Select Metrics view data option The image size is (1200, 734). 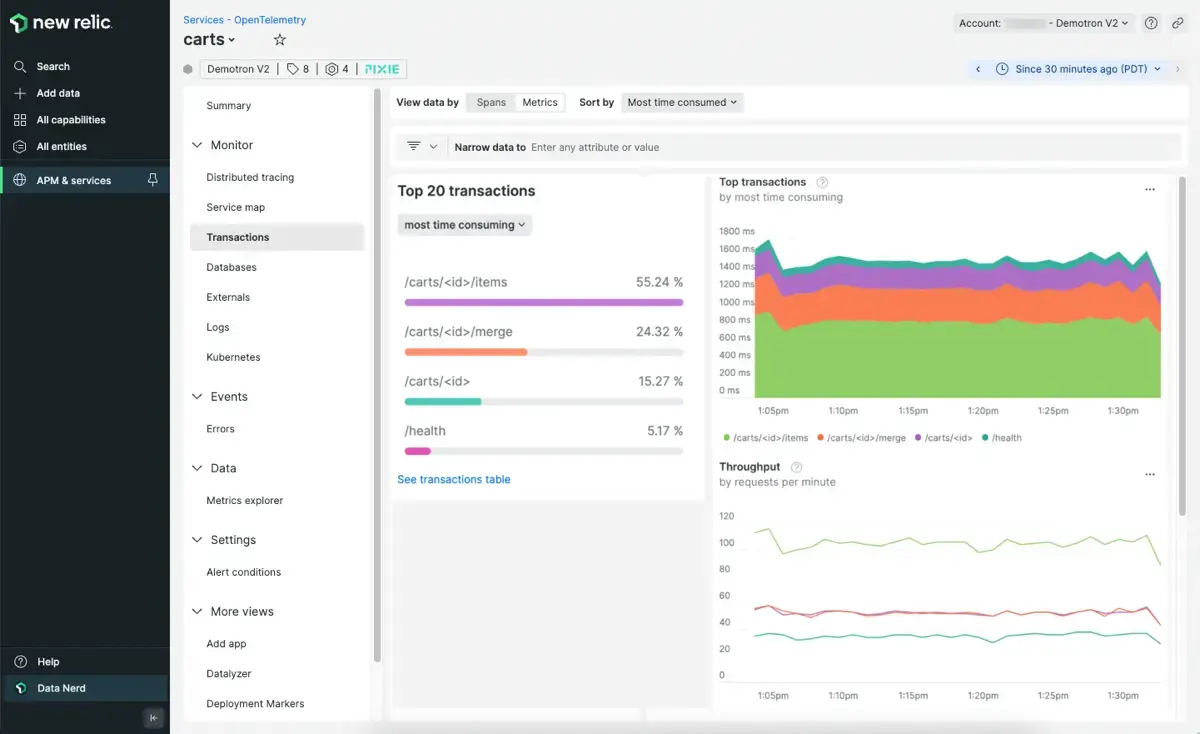[x=540, y=102]
